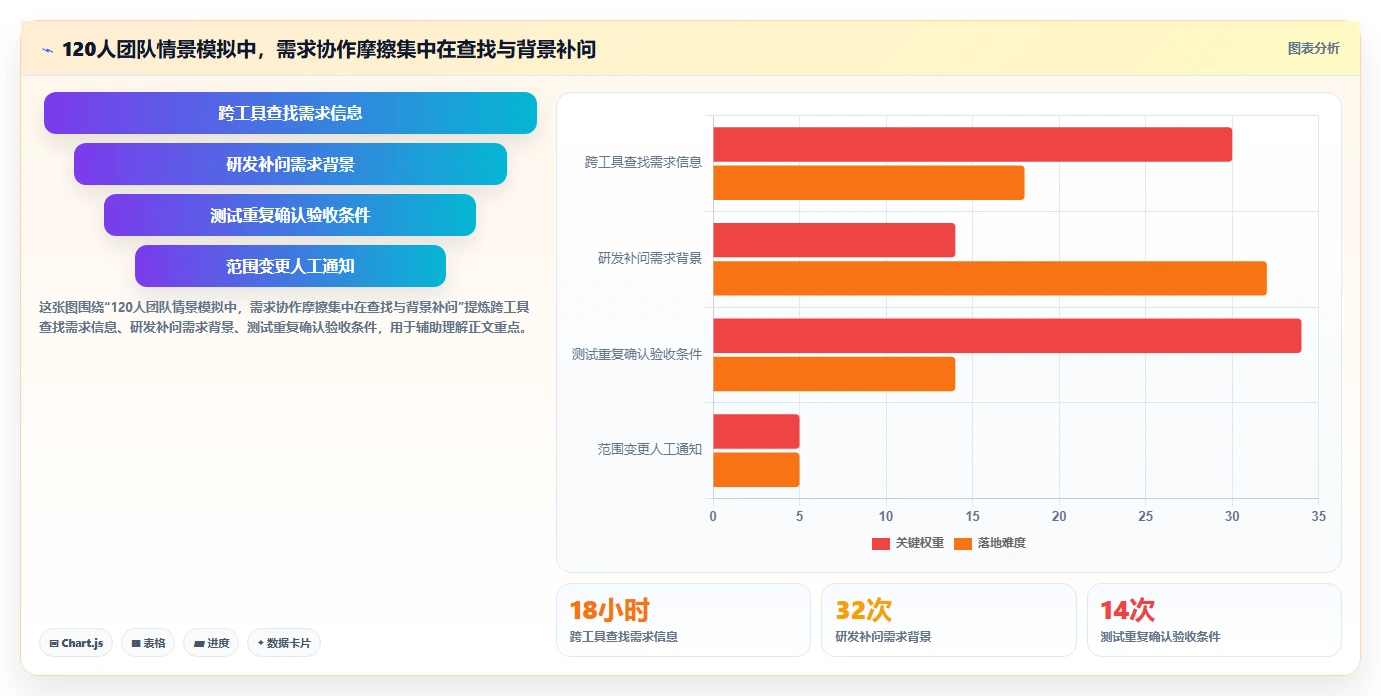Select the 研发补问需求背景 funnel bar
Viewport: 1381px width, 696px height.
(x=290, y=164)
